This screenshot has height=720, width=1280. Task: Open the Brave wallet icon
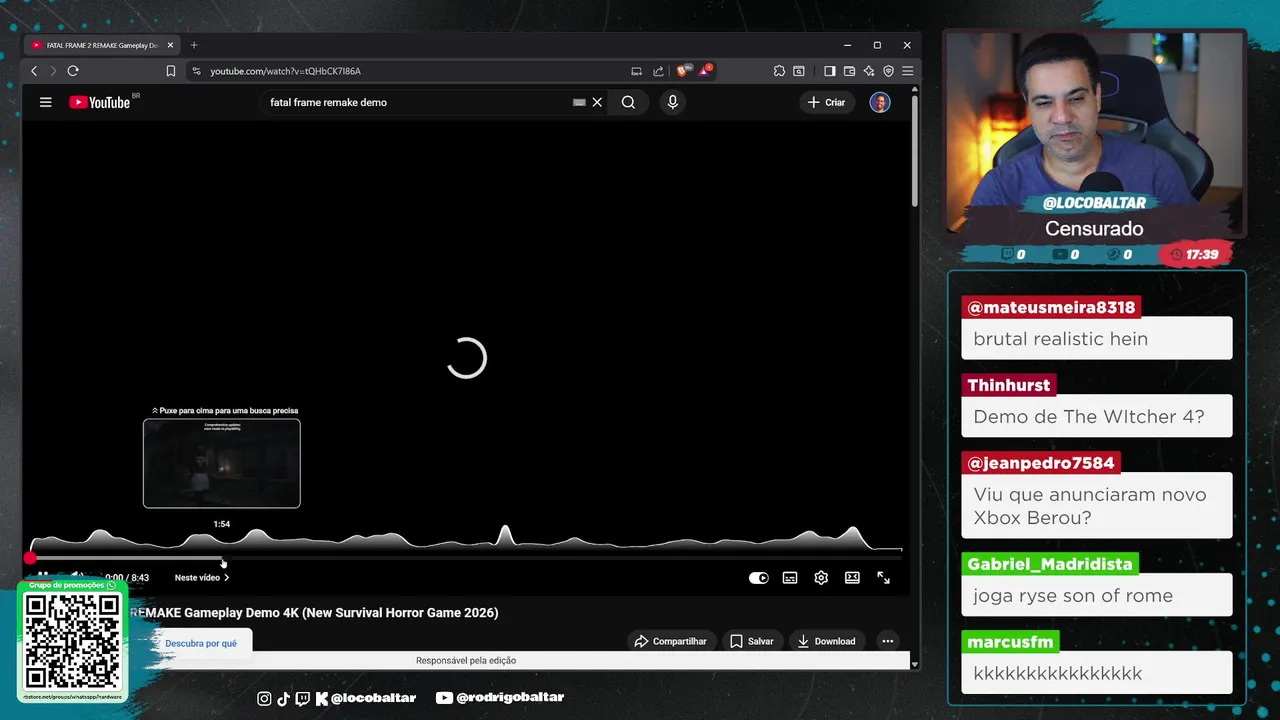(849, 71)
